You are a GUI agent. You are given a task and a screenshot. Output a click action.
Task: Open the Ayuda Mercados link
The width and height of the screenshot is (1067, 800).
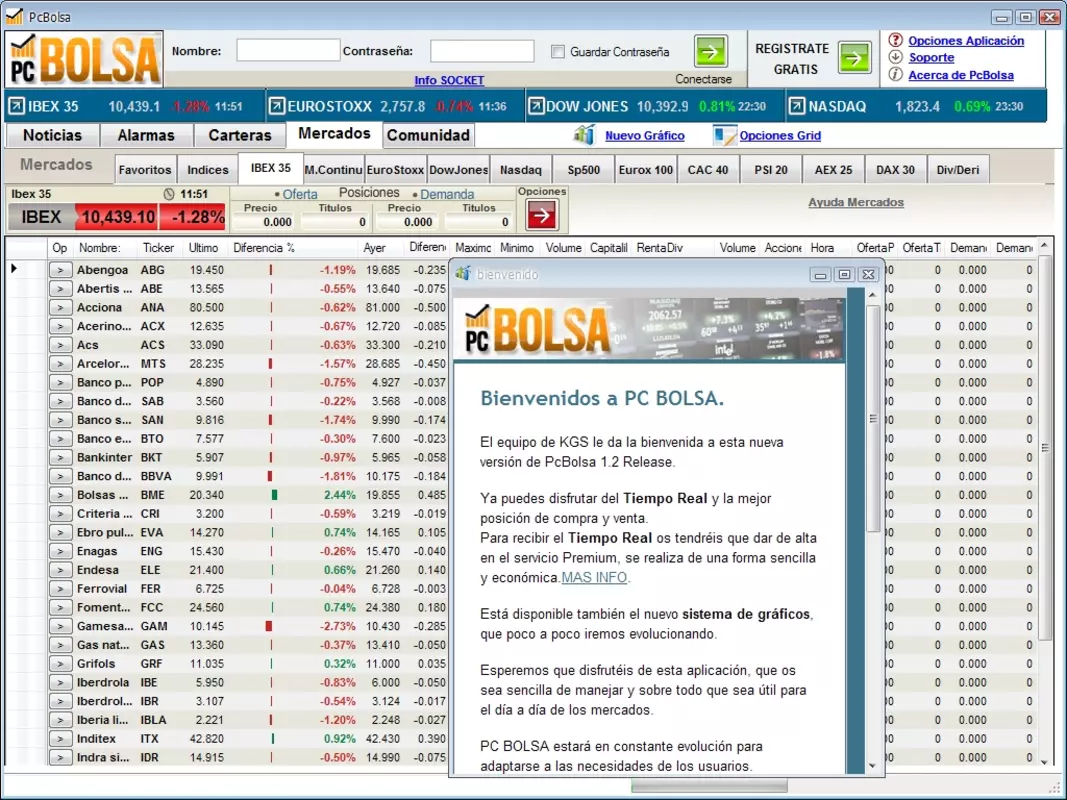point(856,202)
